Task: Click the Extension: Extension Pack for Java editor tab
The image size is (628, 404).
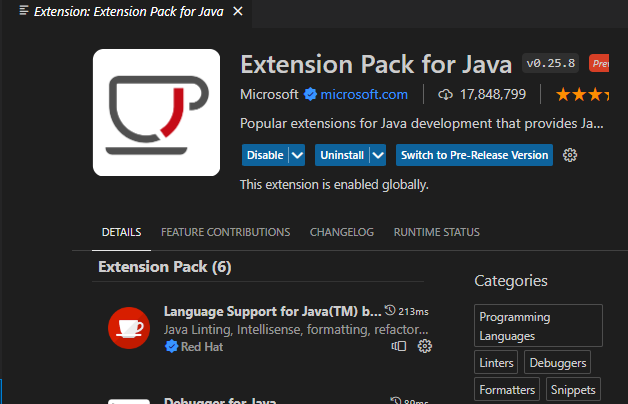Action: (x=128, y=12)
